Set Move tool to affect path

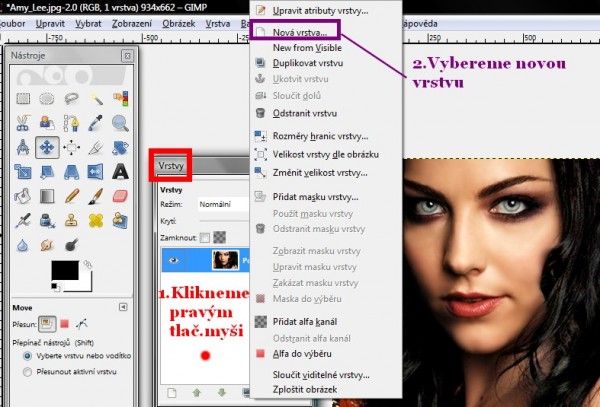(82, 324)
